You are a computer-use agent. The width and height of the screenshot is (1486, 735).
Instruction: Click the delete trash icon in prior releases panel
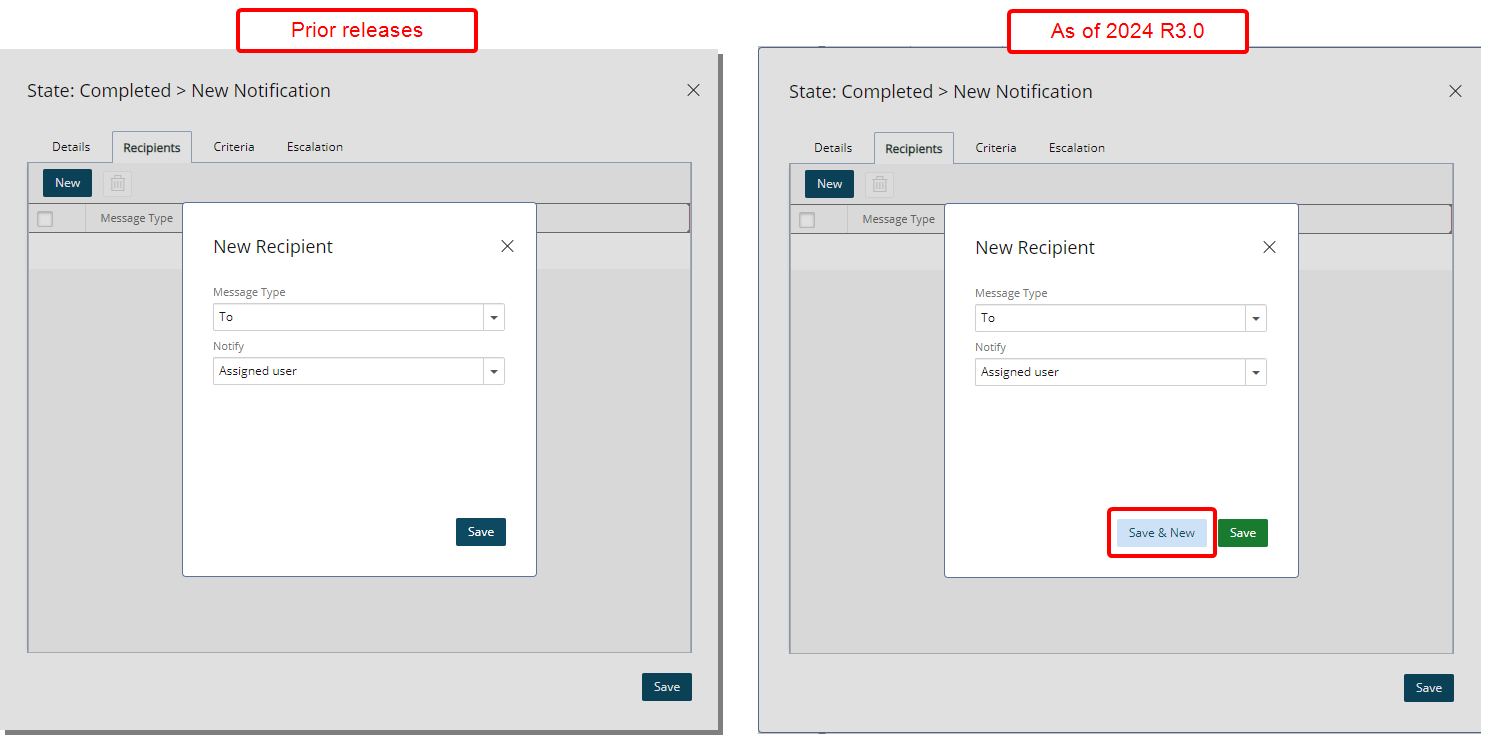point(117,182)
